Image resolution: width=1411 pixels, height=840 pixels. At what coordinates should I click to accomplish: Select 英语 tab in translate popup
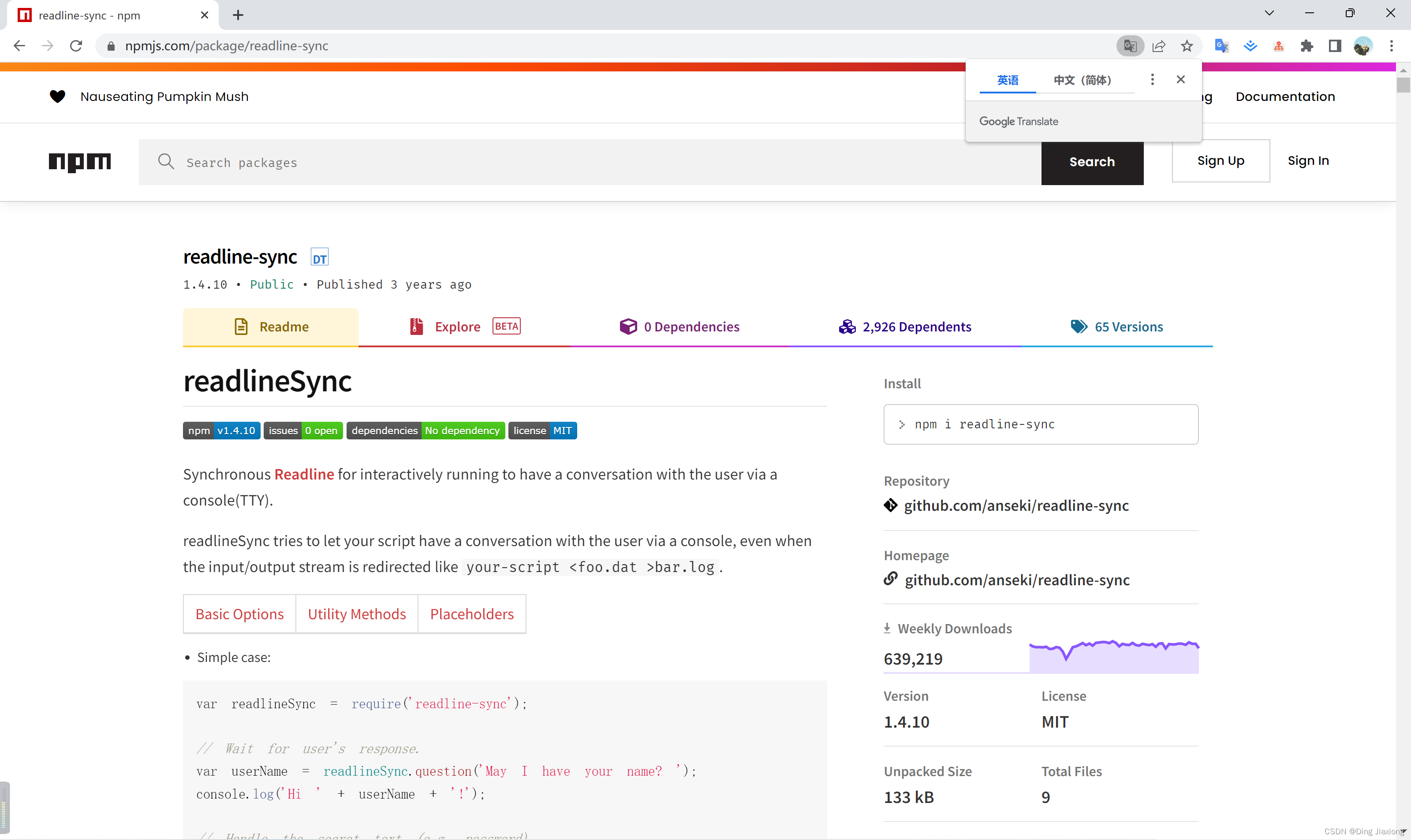coord(1008,80)
